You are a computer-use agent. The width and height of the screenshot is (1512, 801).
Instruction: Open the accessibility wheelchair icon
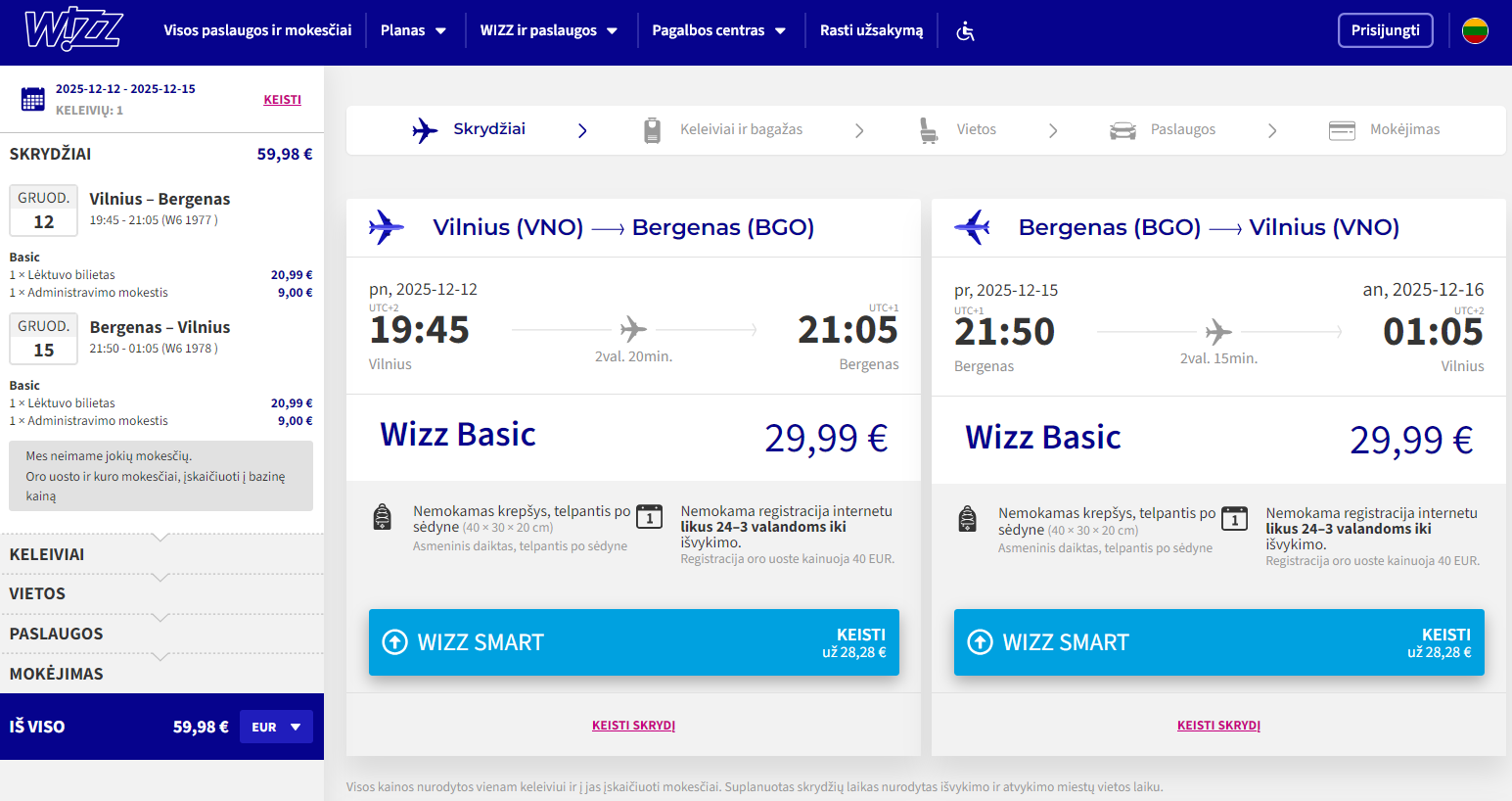point(965,31)
